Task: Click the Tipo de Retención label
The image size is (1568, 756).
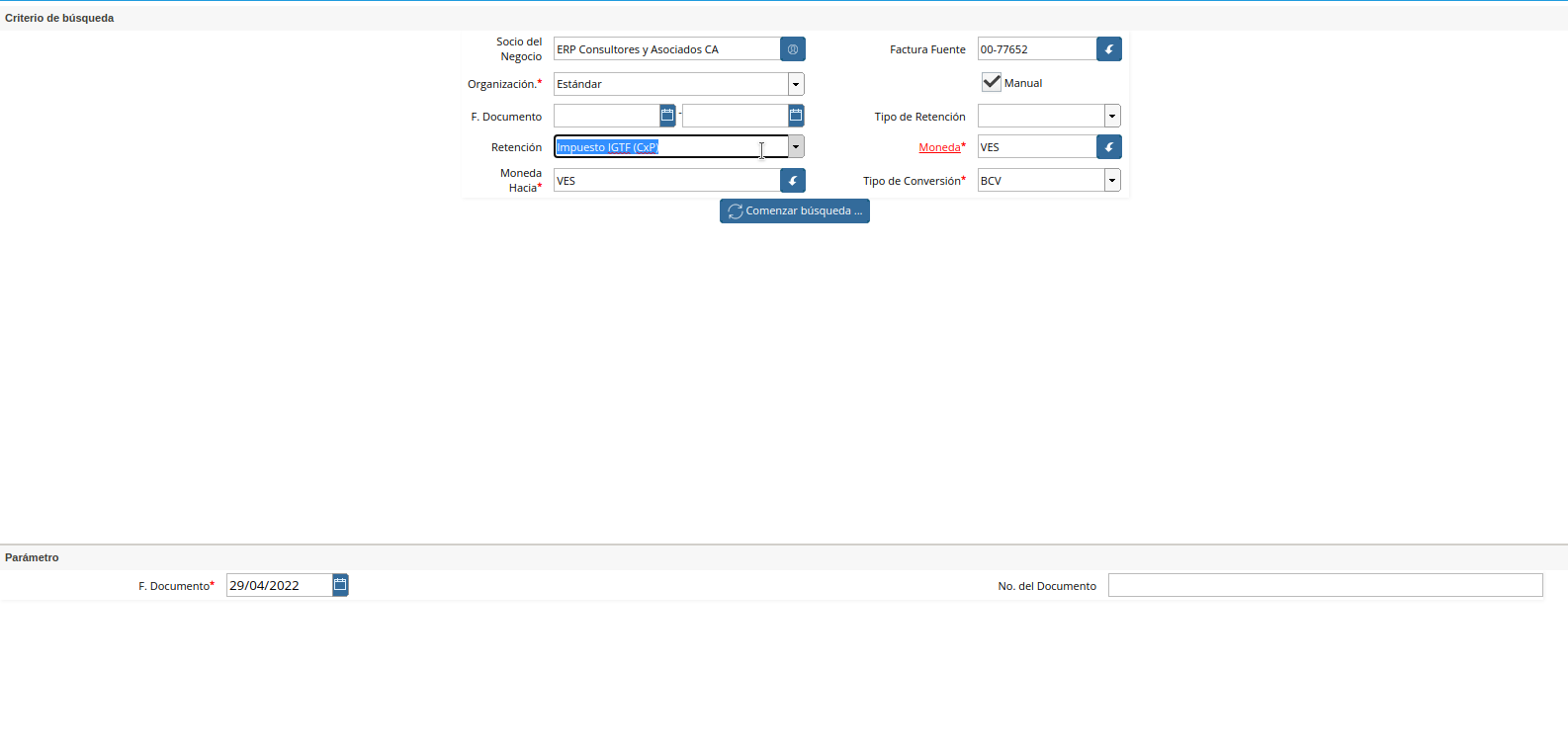Action: click(919, 117)
